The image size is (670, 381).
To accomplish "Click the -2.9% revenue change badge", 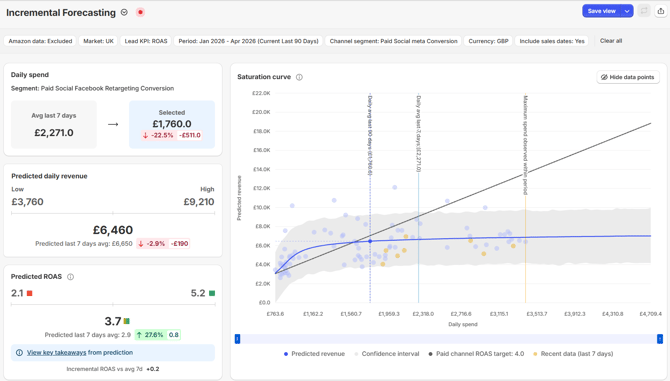I will tap(152, 243).
